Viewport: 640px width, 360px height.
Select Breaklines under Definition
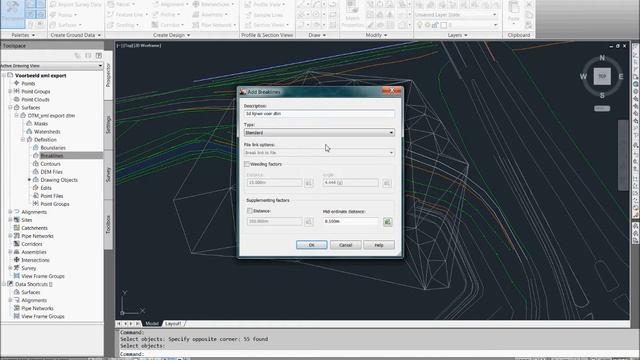[x=51, y=156]
